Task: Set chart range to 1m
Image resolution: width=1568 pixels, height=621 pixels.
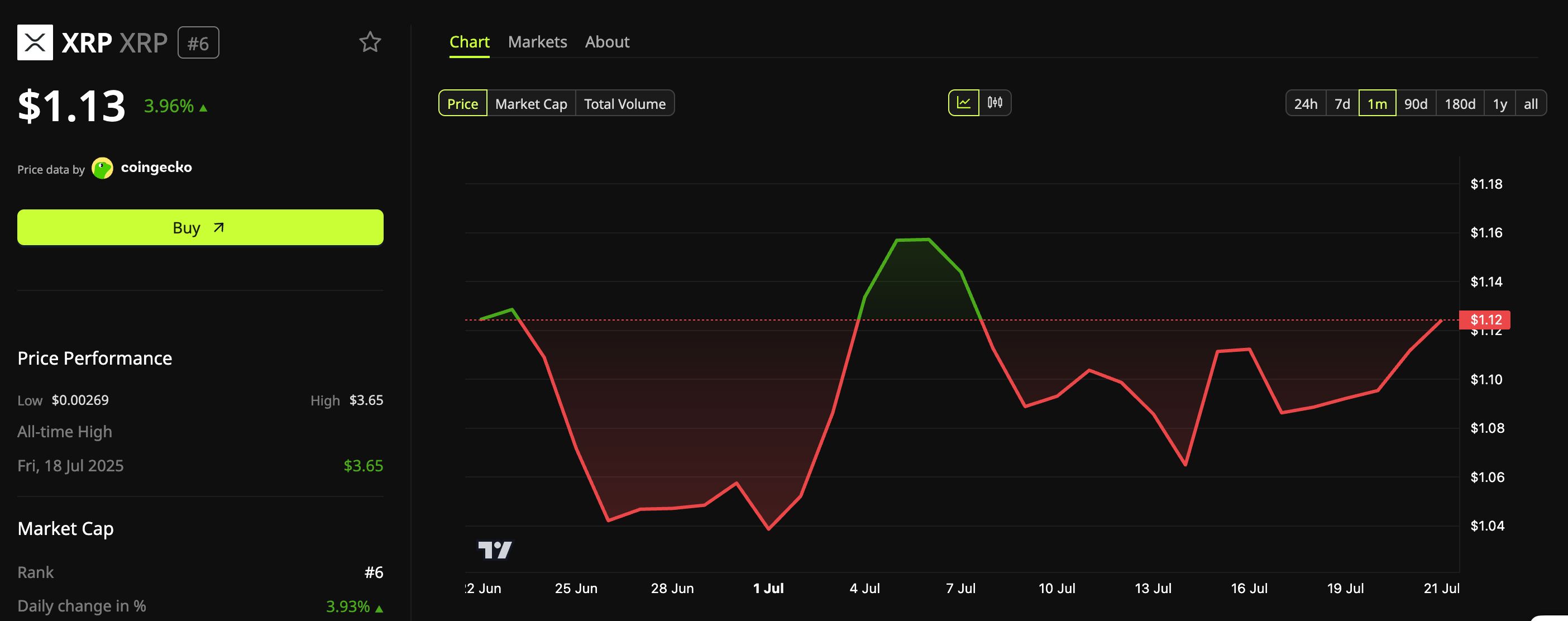Action: pos(1377,103)
